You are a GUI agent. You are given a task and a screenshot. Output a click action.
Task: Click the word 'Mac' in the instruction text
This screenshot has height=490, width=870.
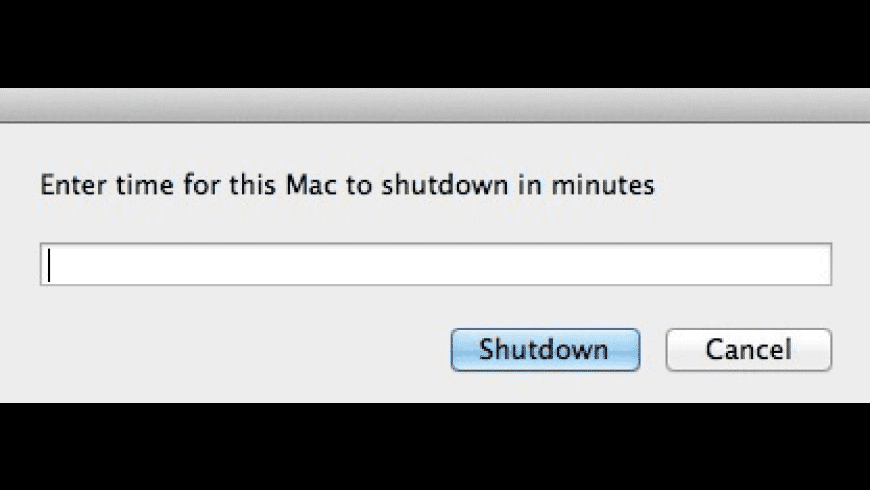point(311,185)
